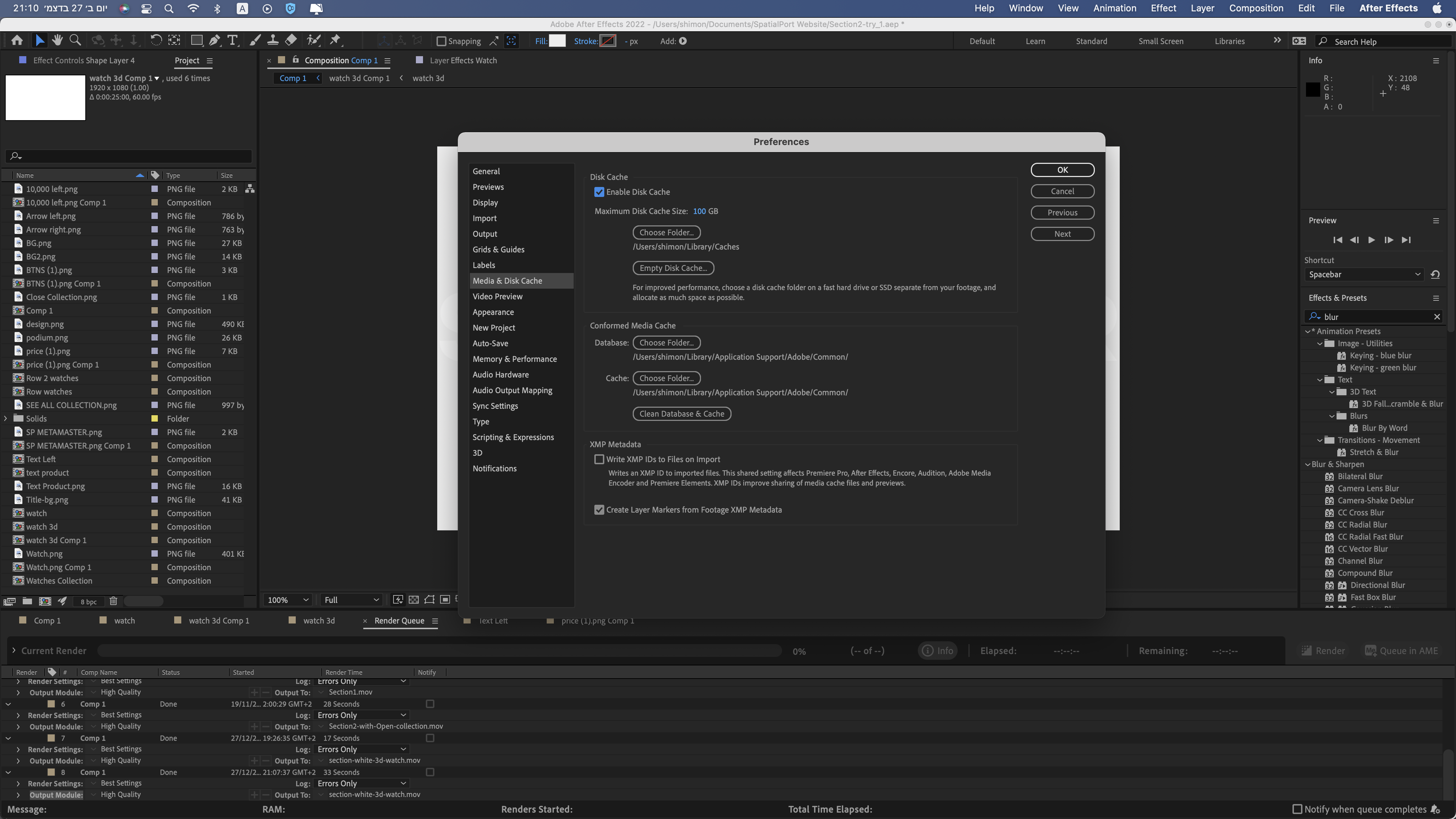Switch to the Render Queue tab
The height and width of the screenshot is (819, 1456).
click(400, 621)
